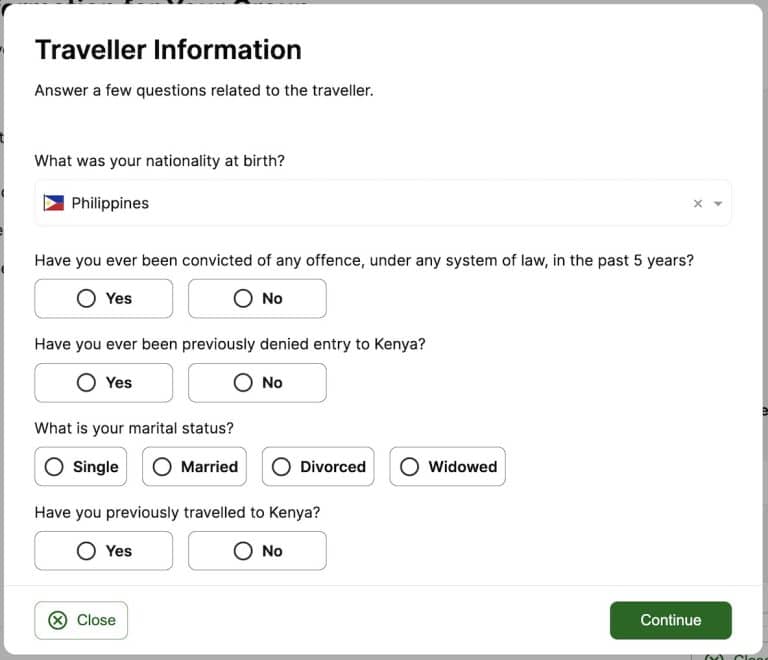Click the Close button

coord(81,620)
